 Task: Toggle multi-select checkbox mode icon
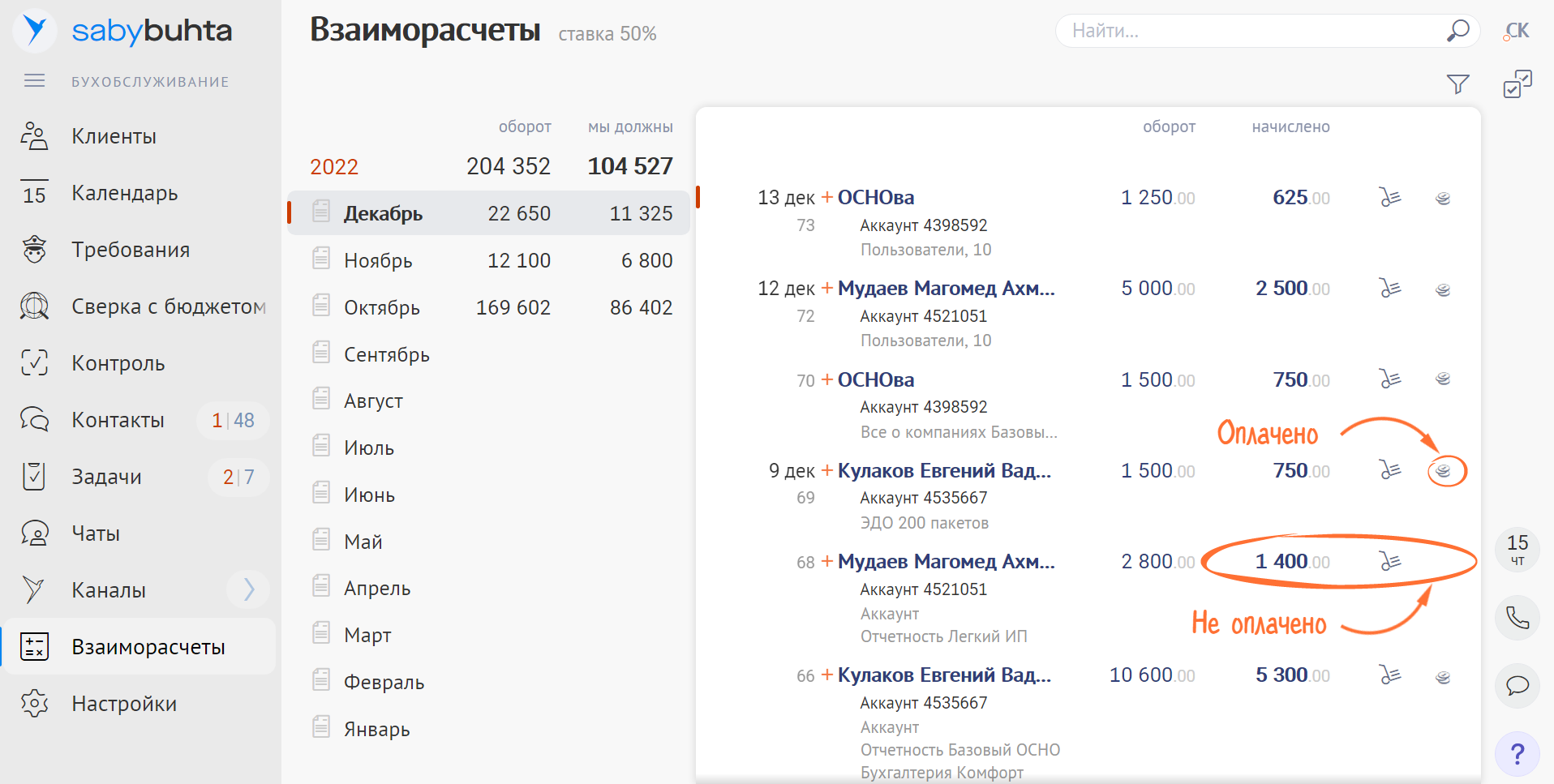(x=1517, y=84)
